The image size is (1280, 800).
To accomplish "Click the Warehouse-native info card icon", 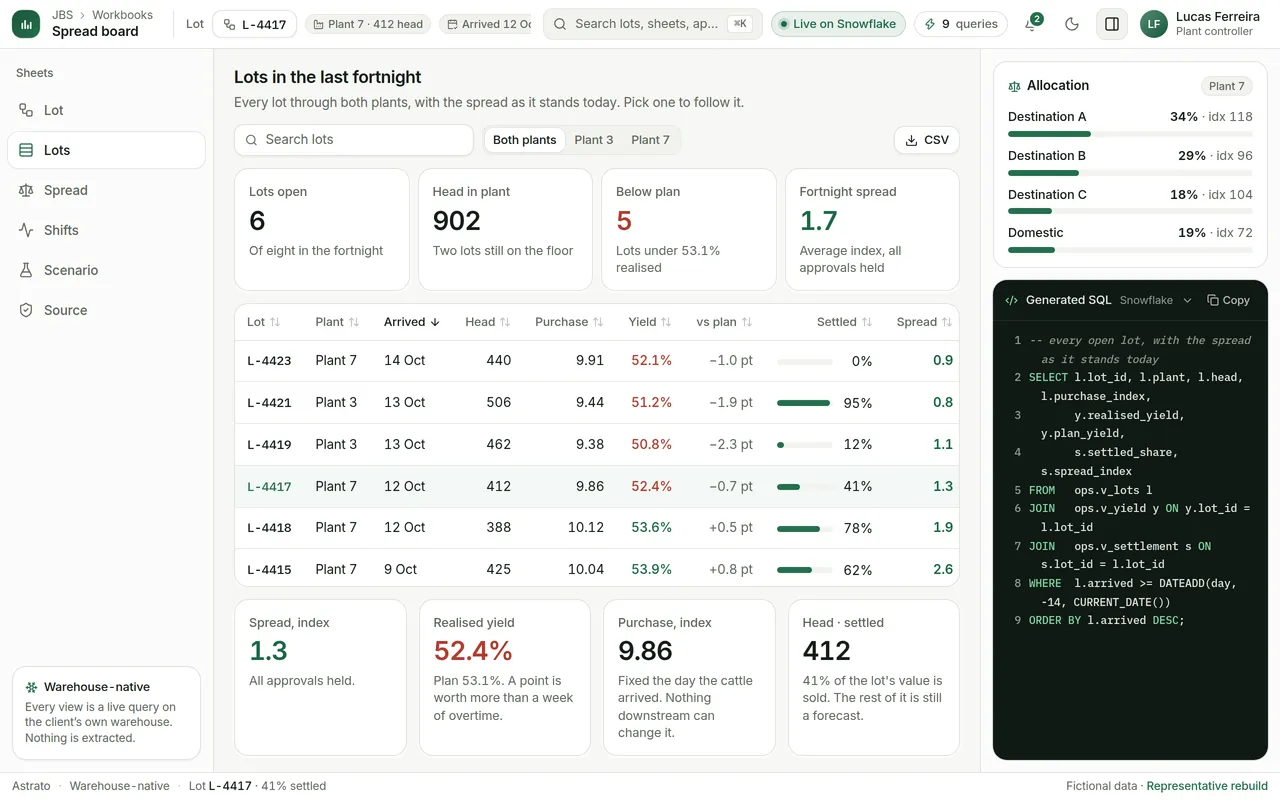I will point(31,687).
